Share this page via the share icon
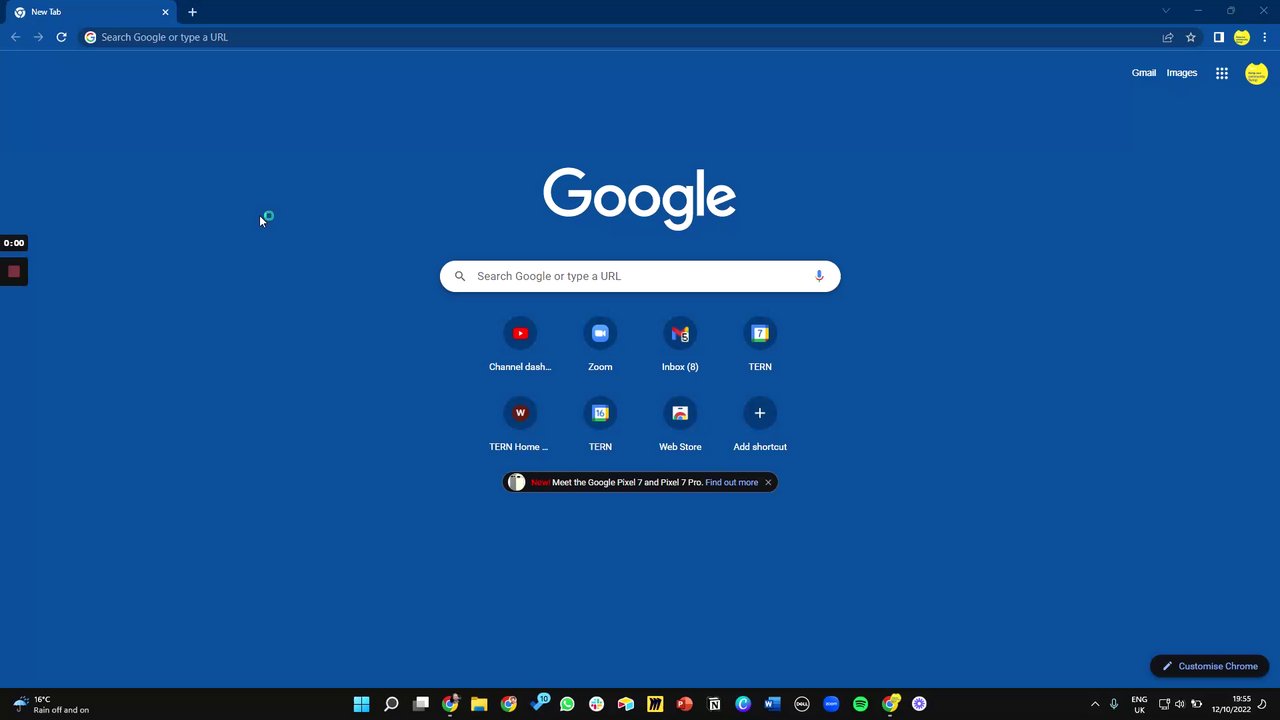Viewport: 1280px width, 720px height. pyautogui.click(x=1167, y=37)
